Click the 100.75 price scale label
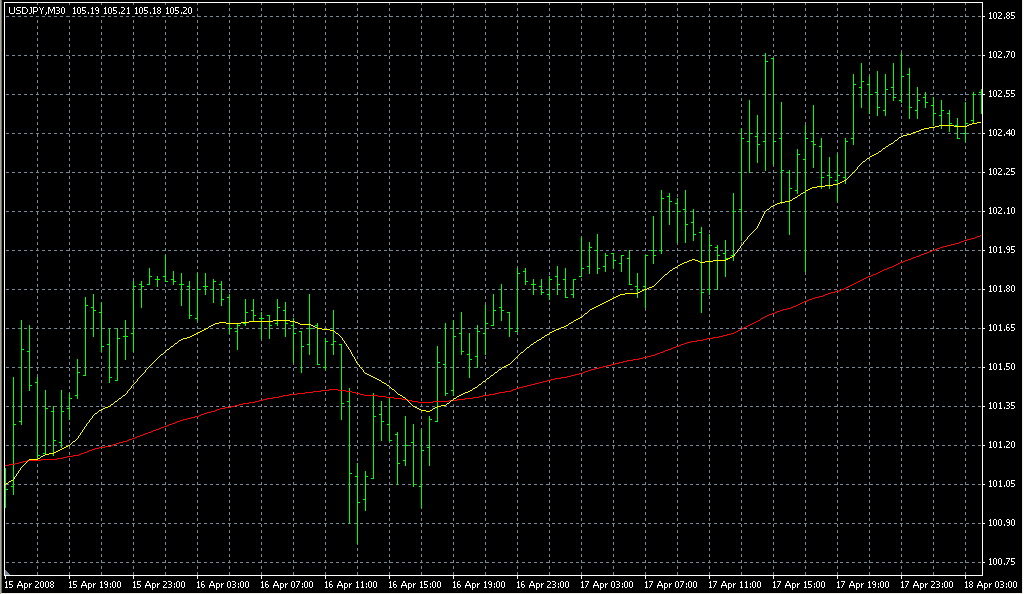Image resolution: width=1024 pixels, height=594 pixels. click(x=1001, y=561)
